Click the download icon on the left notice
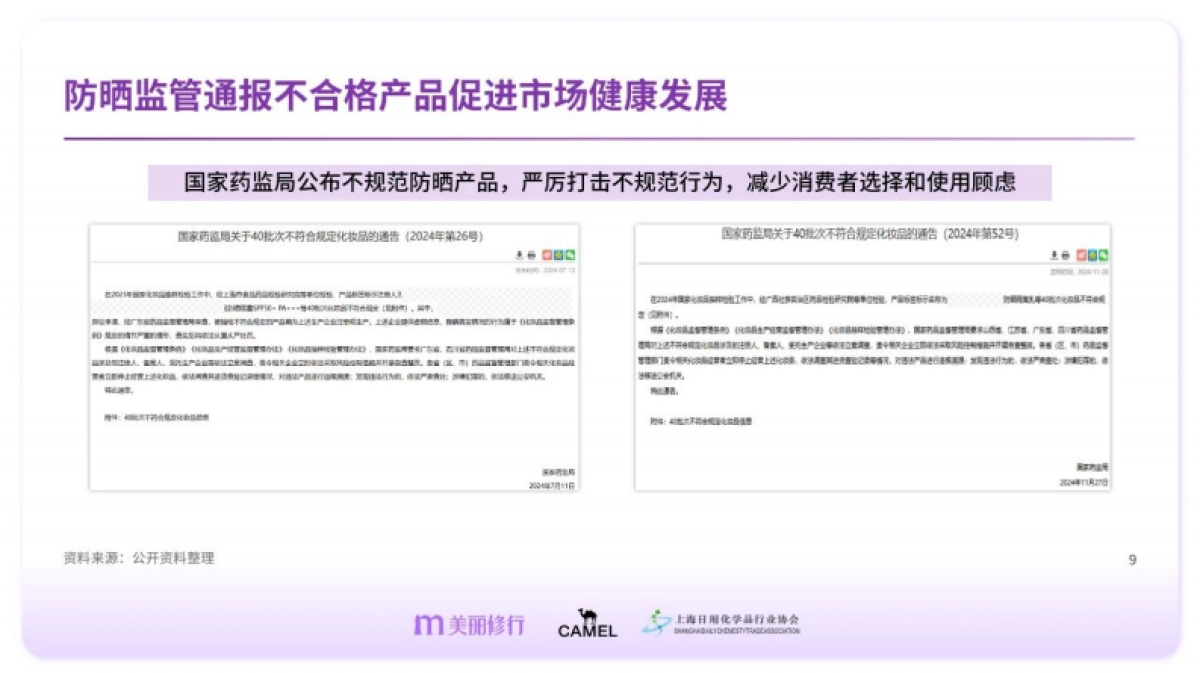Image resolution: width=1200 pixels, height=673 pixels. pos(519,254)
